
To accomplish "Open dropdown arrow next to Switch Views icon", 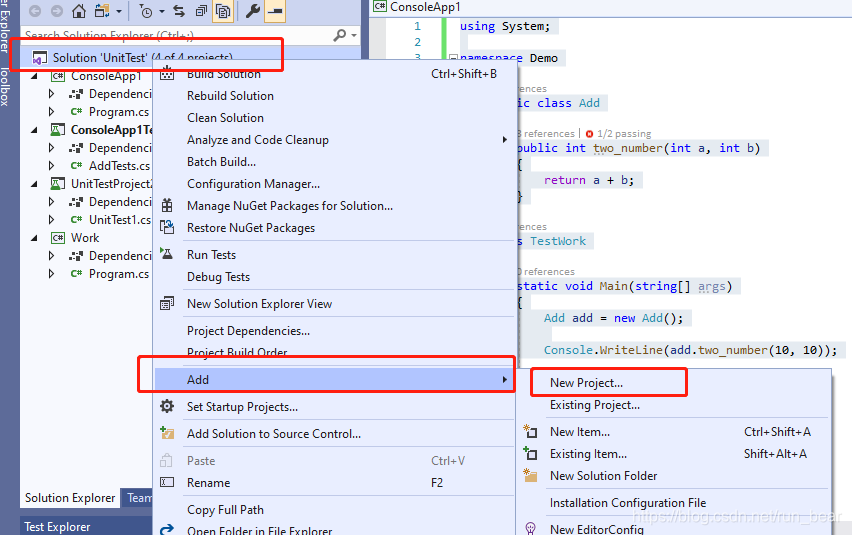I will tap(119, 11).
